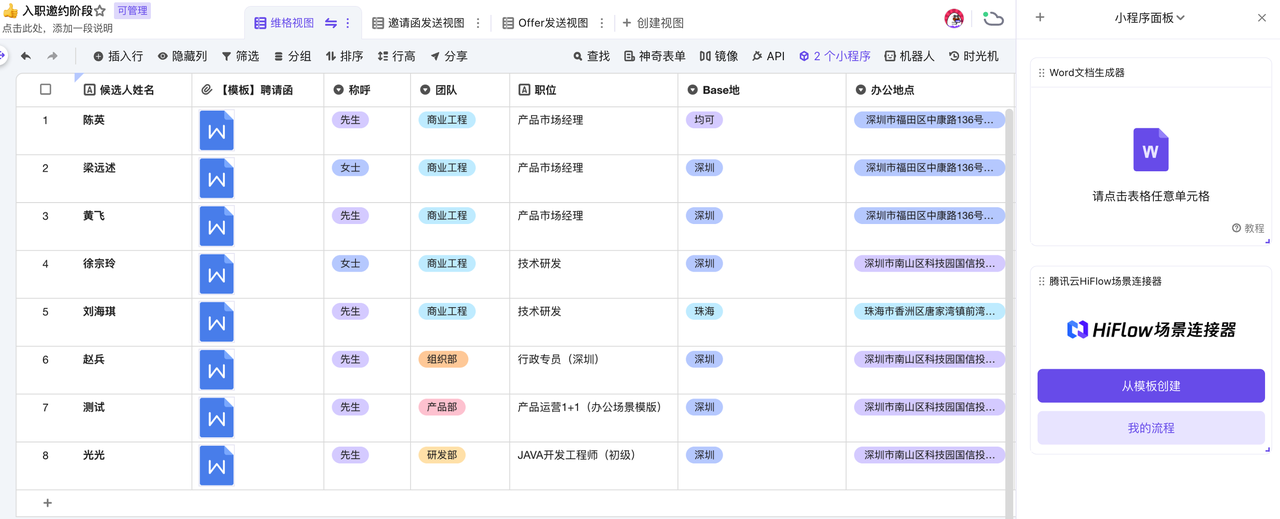
Task: Click the undo arrow in toolbar
Action: [26, 57]
